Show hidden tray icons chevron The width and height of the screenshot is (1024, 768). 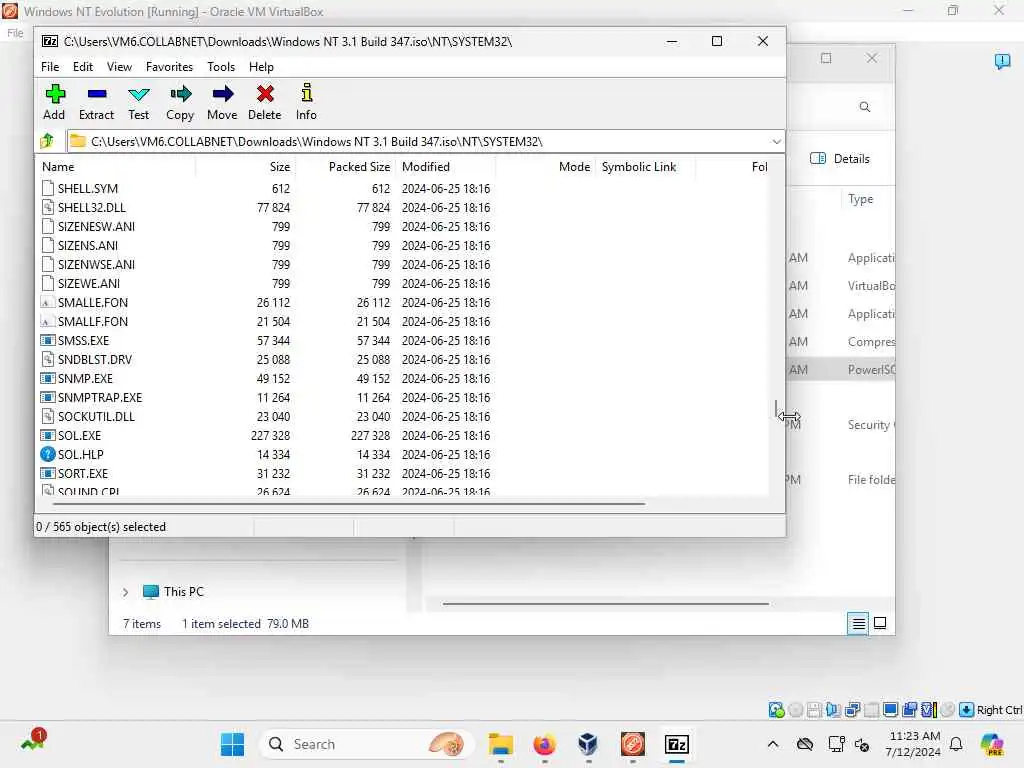(773, 744)
